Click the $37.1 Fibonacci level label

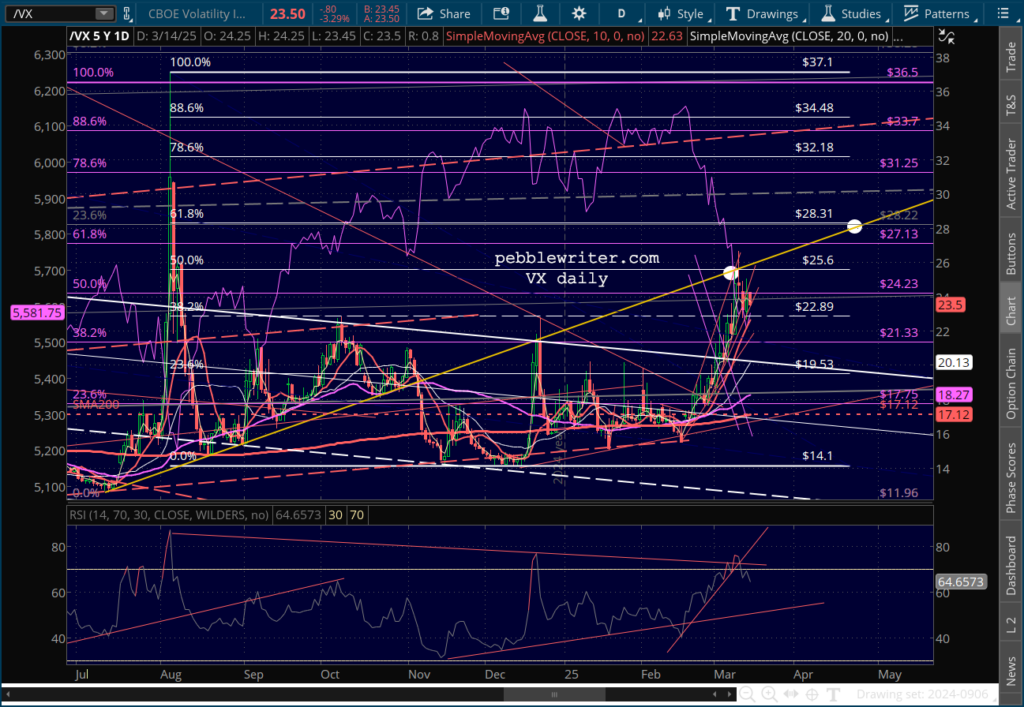point(818,63)
